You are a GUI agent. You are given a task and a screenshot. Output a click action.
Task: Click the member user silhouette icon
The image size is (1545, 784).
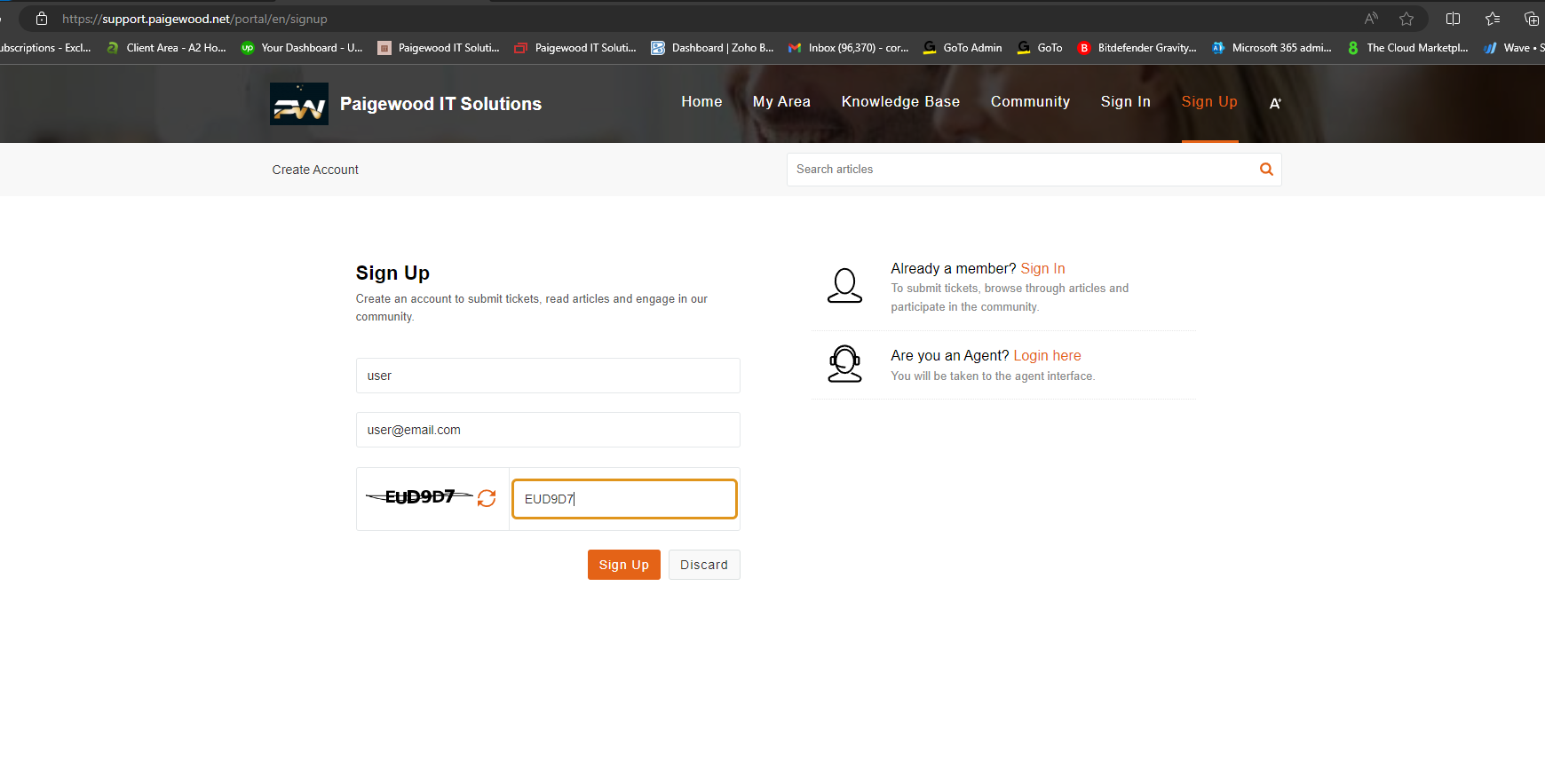[x=844, y=286]
